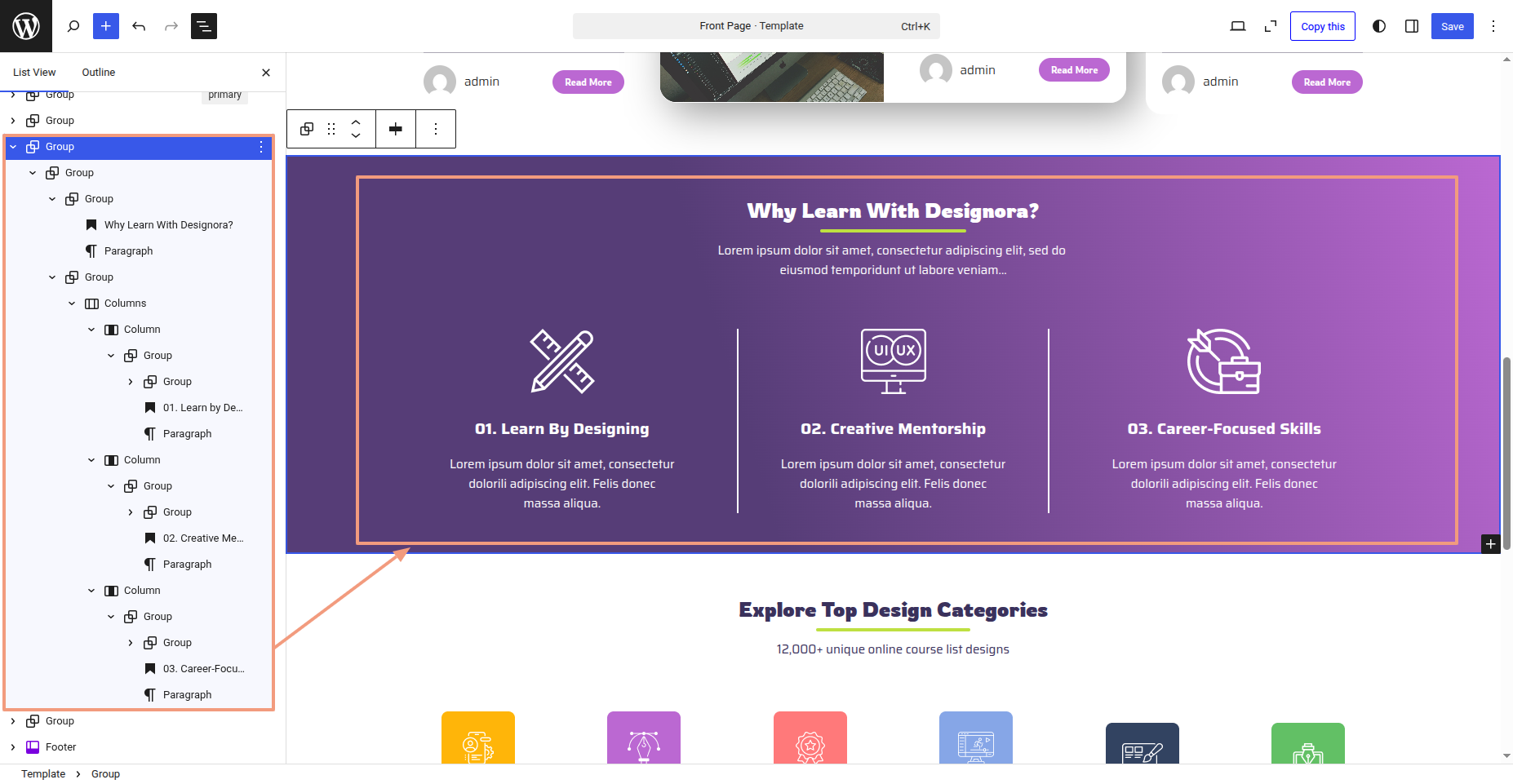Toggle the block inserter plus button
This screenshot has height=784, width=1513.
(106, 26)
